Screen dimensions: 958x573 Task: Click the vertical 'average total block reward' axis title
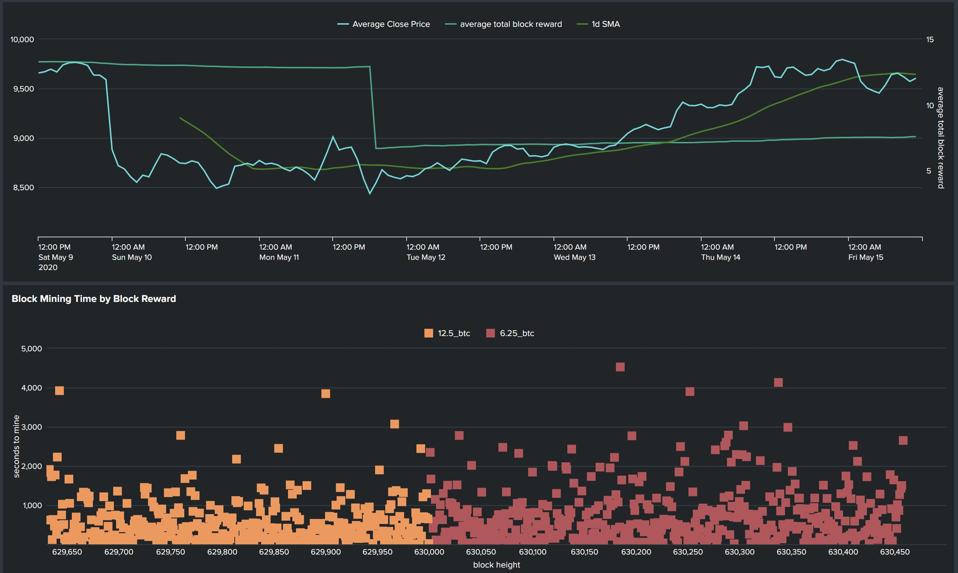point(941,138)
